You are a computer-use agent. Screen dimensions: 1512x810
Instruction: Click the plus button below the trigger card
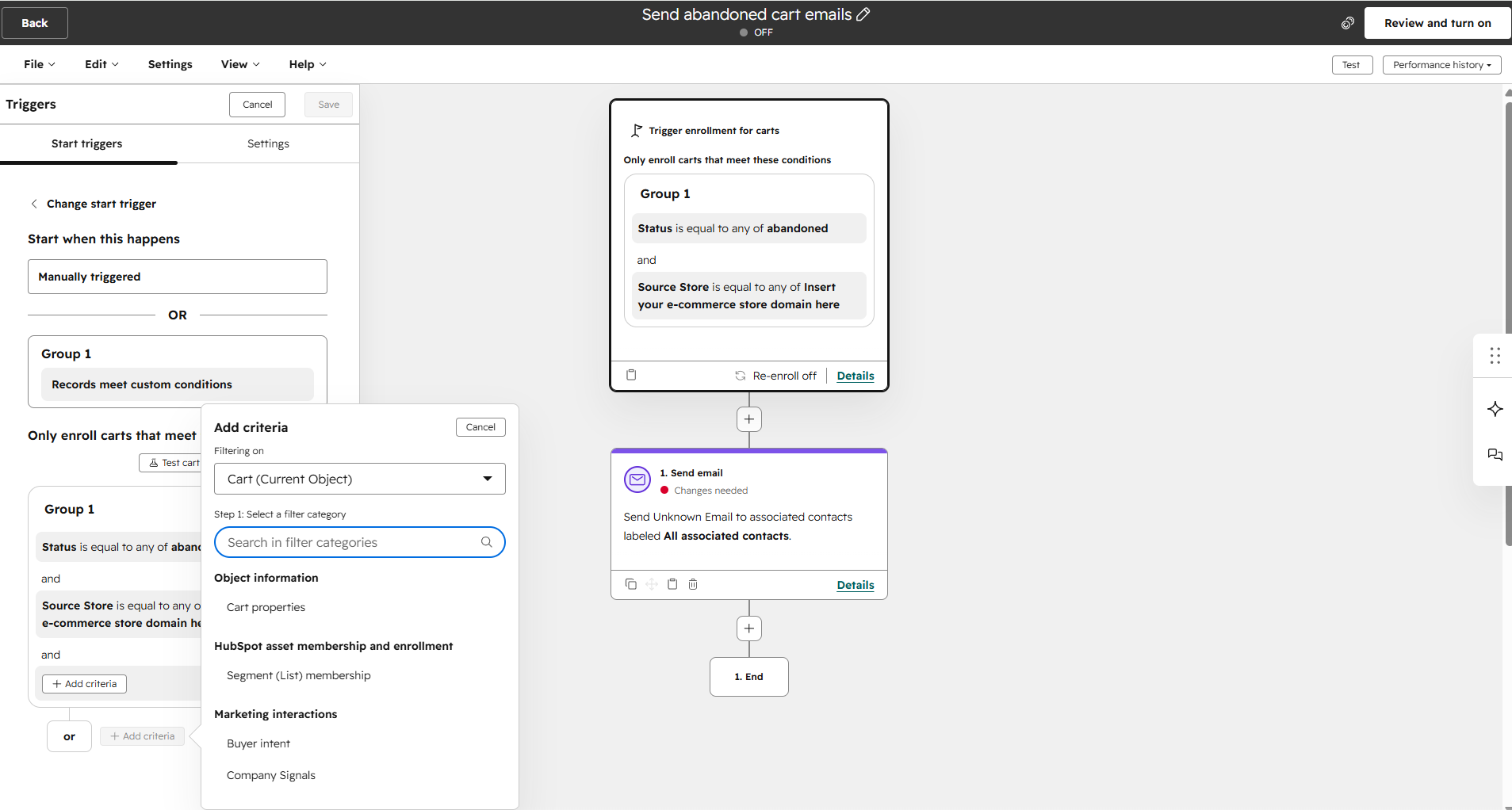pyautogui.click(x=748, y=418)
